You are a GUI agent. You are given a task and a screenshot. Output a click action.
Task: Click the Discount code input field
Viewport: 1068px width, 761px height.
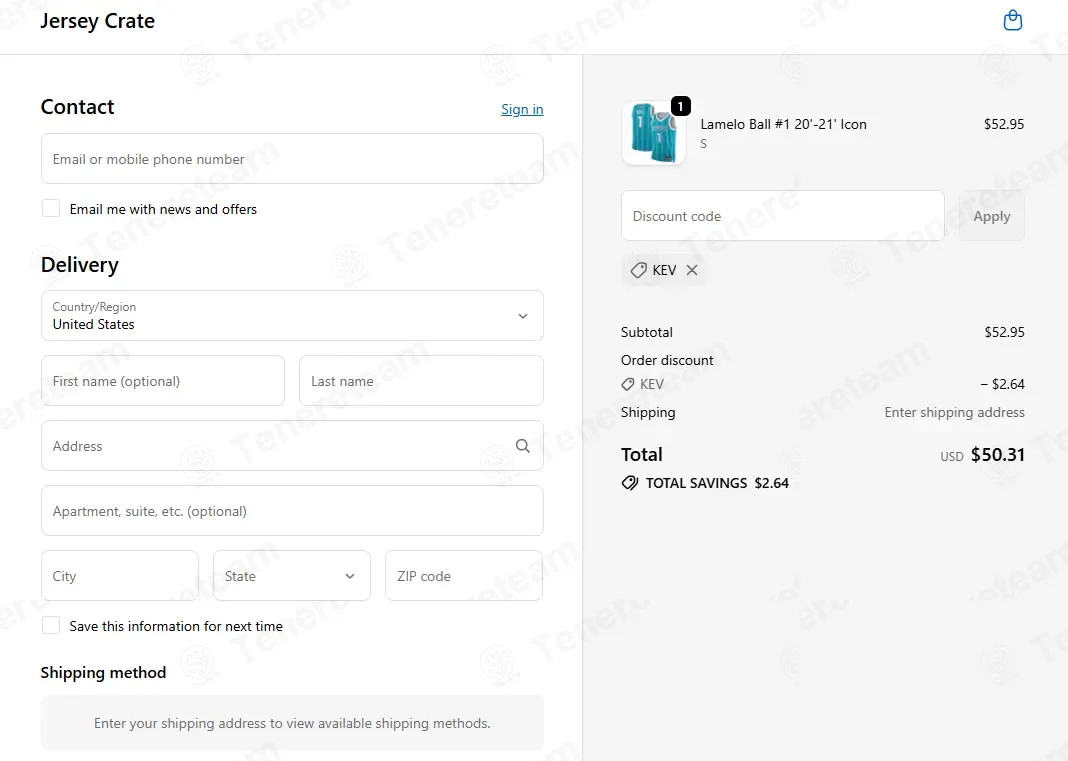783,216
